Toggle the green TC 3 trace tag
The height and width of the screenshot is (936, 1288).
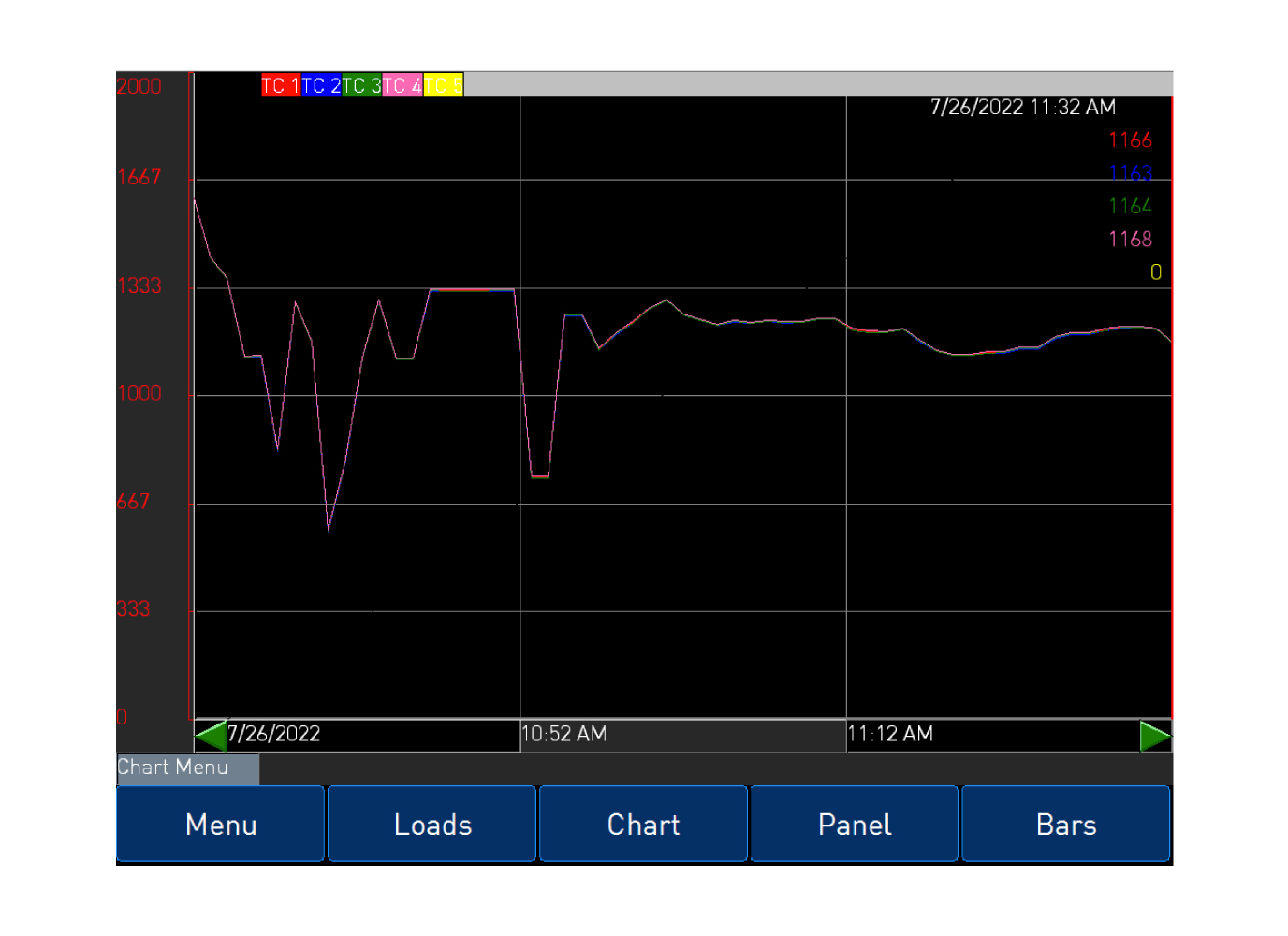(x=361, y=85)
